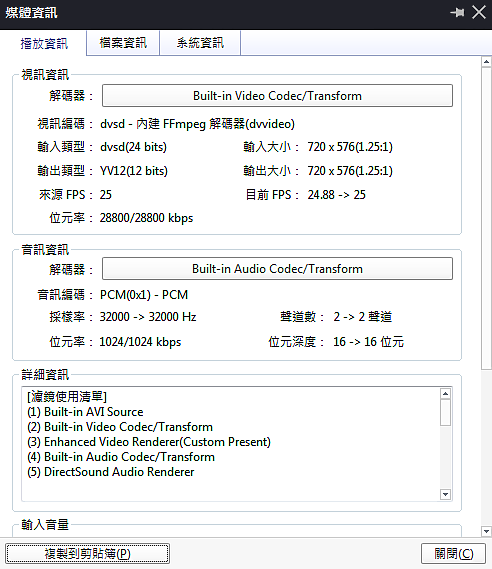The width and height of the screenshot is (492, 569).
Task: Click sample rate "32000 -> 32000 Hz"
Action: point(148,317)
